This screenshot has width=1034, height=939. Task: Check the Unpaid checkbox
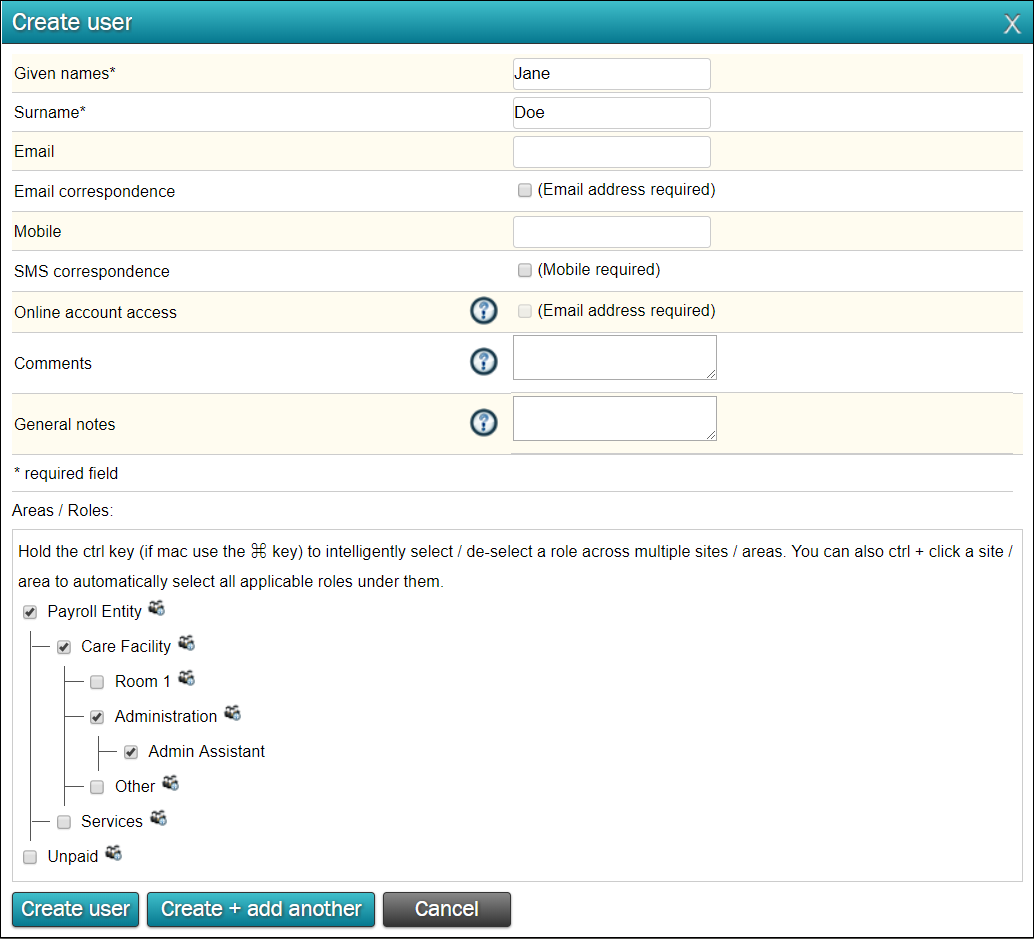click(30, 857)
